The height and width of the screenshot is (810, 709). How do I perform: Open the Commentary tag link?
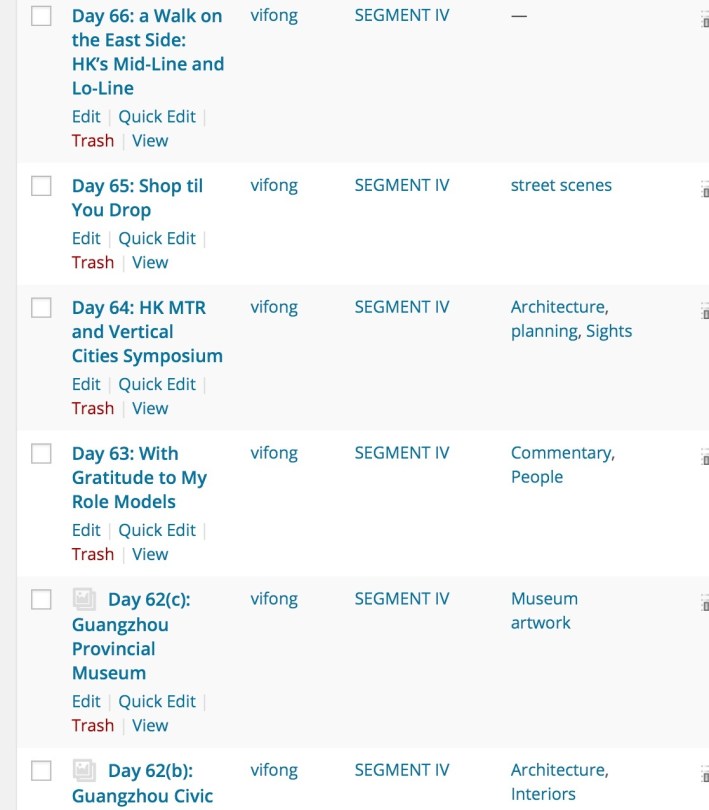point(561,453)
